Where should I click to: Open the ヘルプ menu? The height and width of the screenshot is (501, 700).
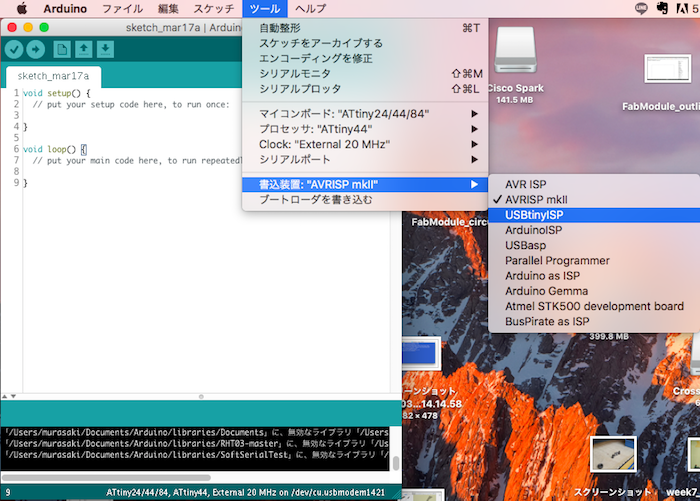pos(310,8)
